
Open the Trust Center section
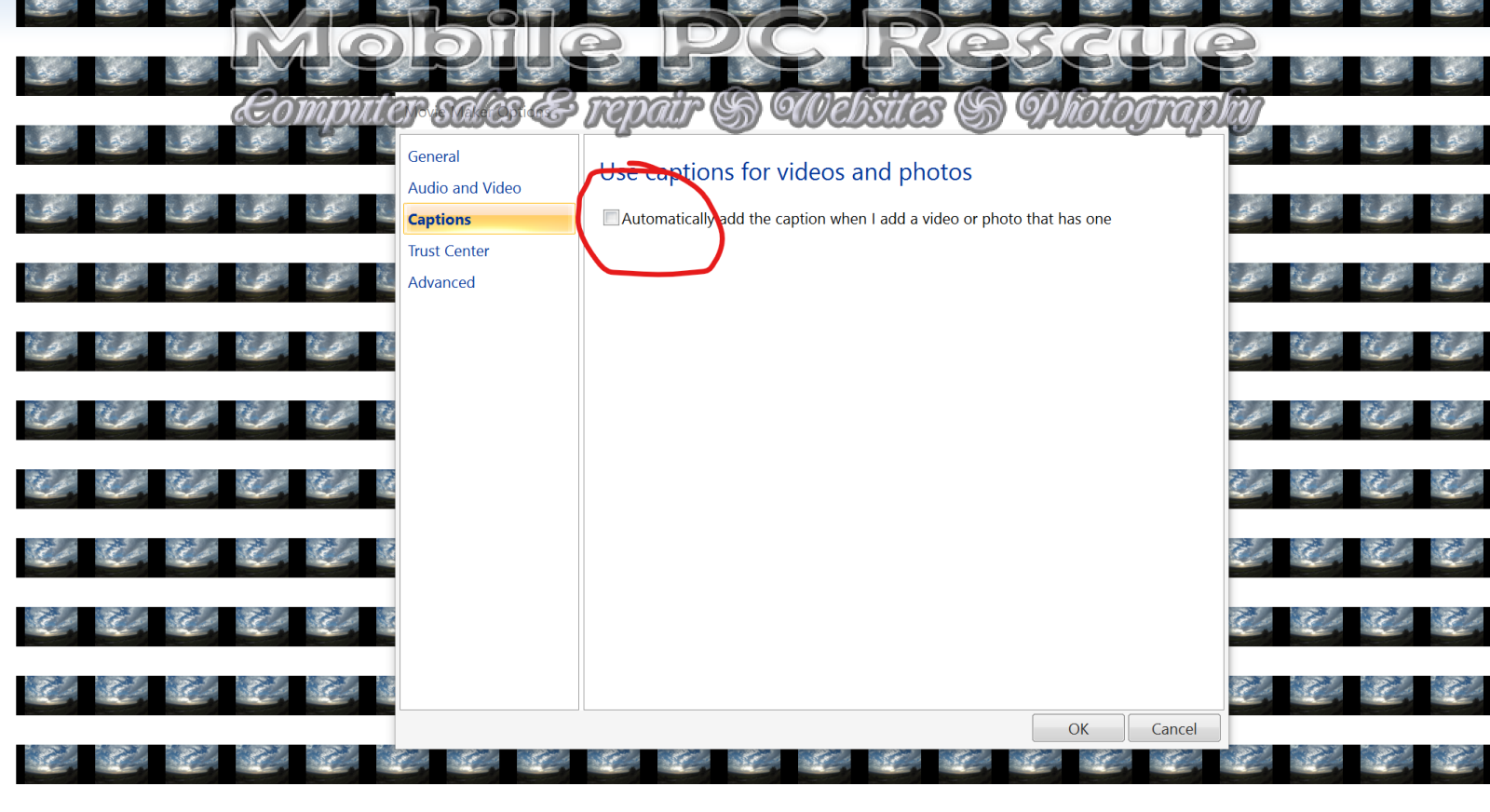click(449, 251)
